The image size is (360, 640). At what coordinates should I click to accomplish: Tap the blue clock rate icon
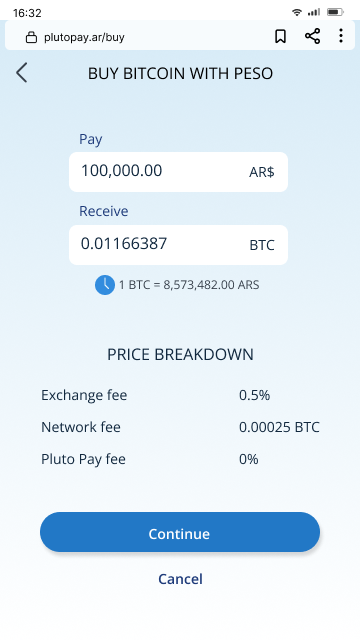point(105,284)
